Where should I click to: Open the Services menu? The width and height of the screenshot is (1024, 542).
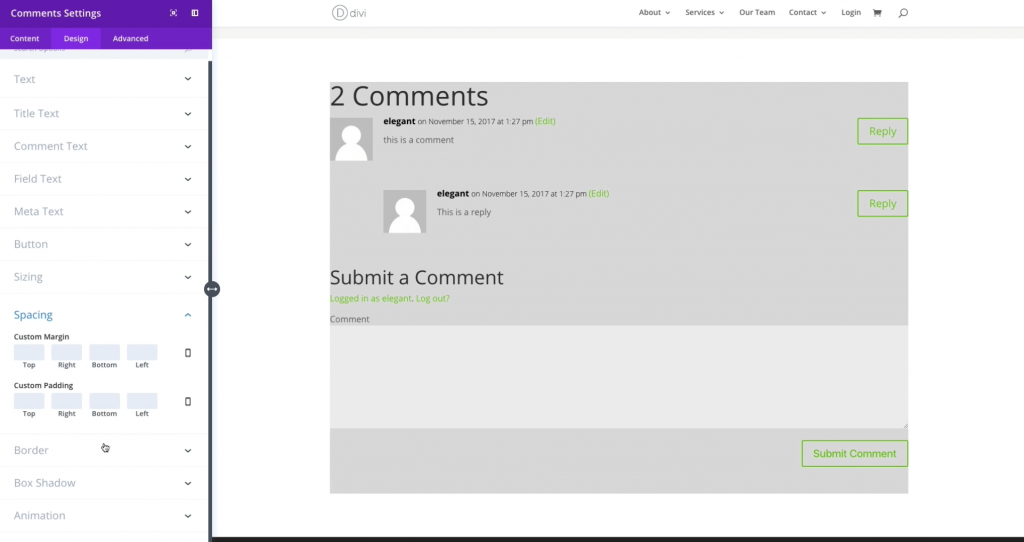tap(705, 12)
